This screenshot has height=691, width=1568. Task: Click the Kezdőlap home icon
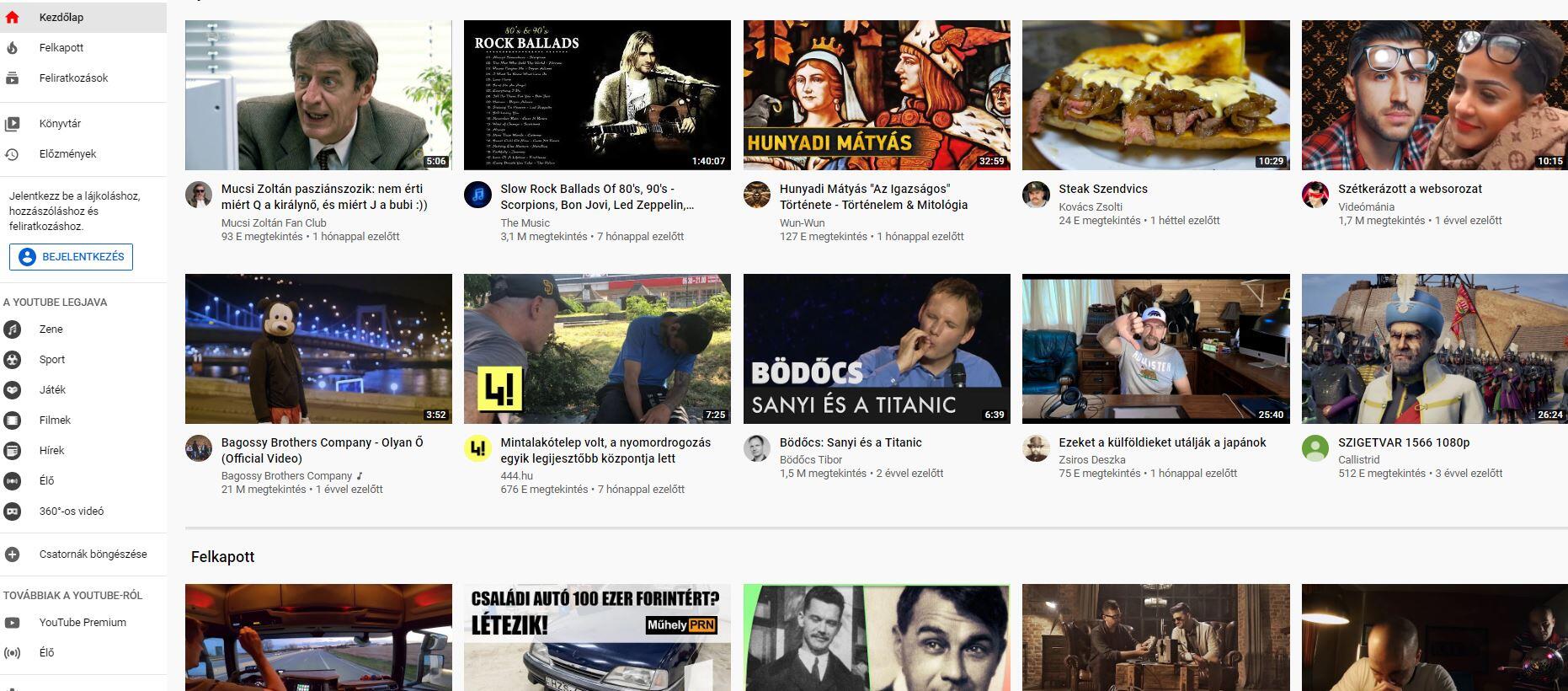(x=12, y=17)
